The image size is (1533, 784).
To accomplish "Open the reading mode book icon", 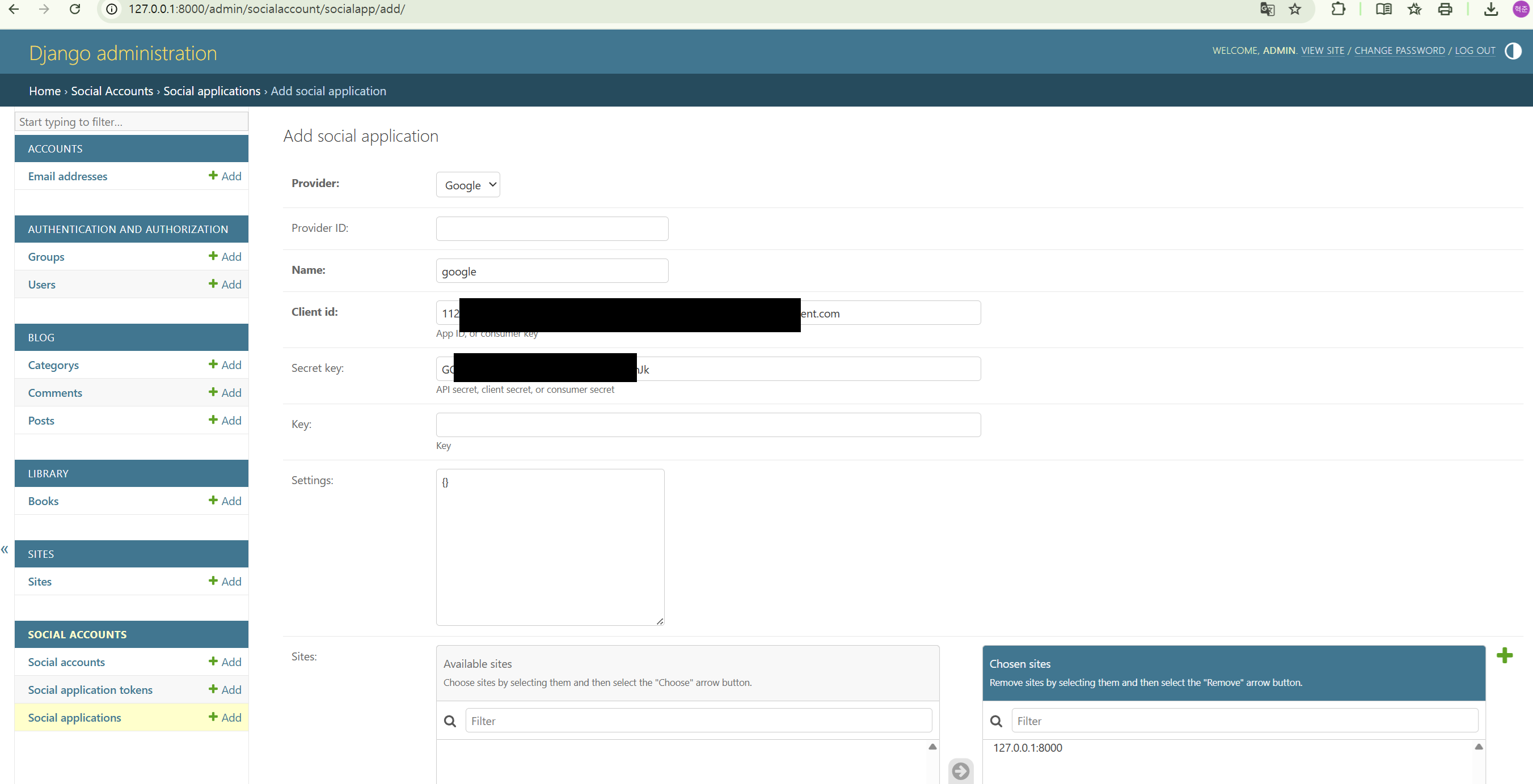I will click(x=1383, y=9).
